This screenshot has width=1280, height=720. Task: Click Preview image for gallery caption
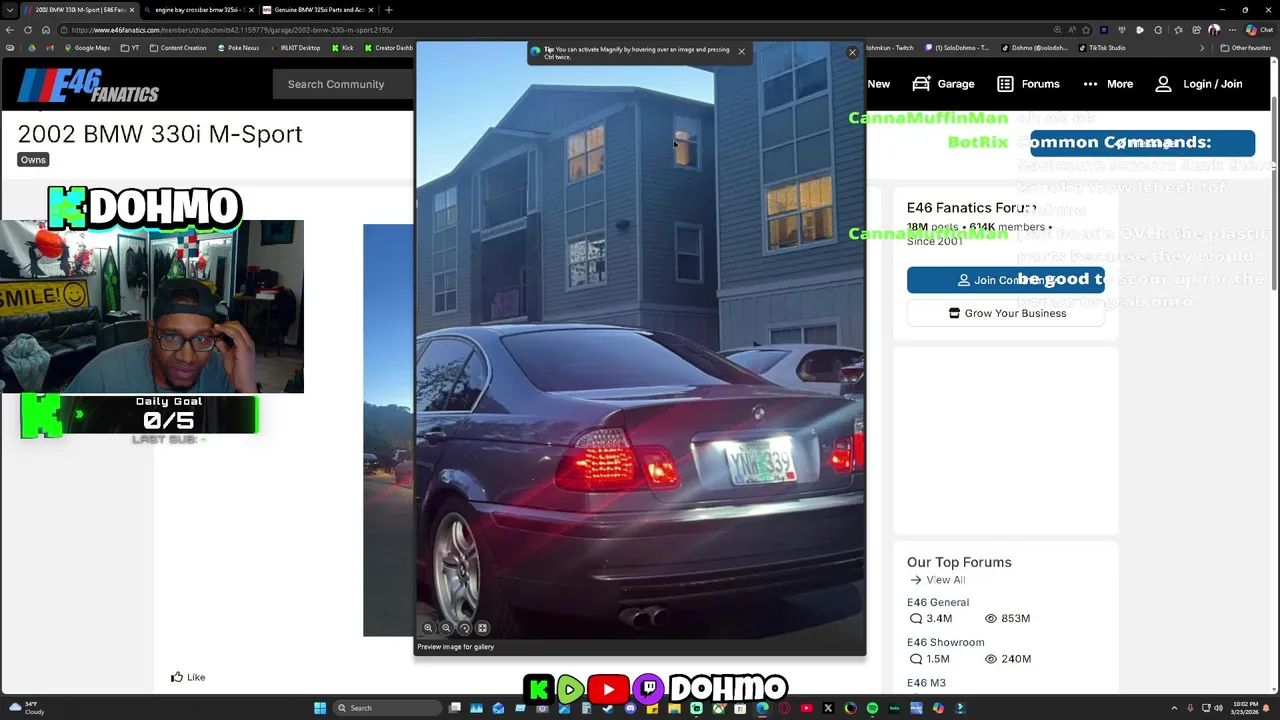[456, 647]
